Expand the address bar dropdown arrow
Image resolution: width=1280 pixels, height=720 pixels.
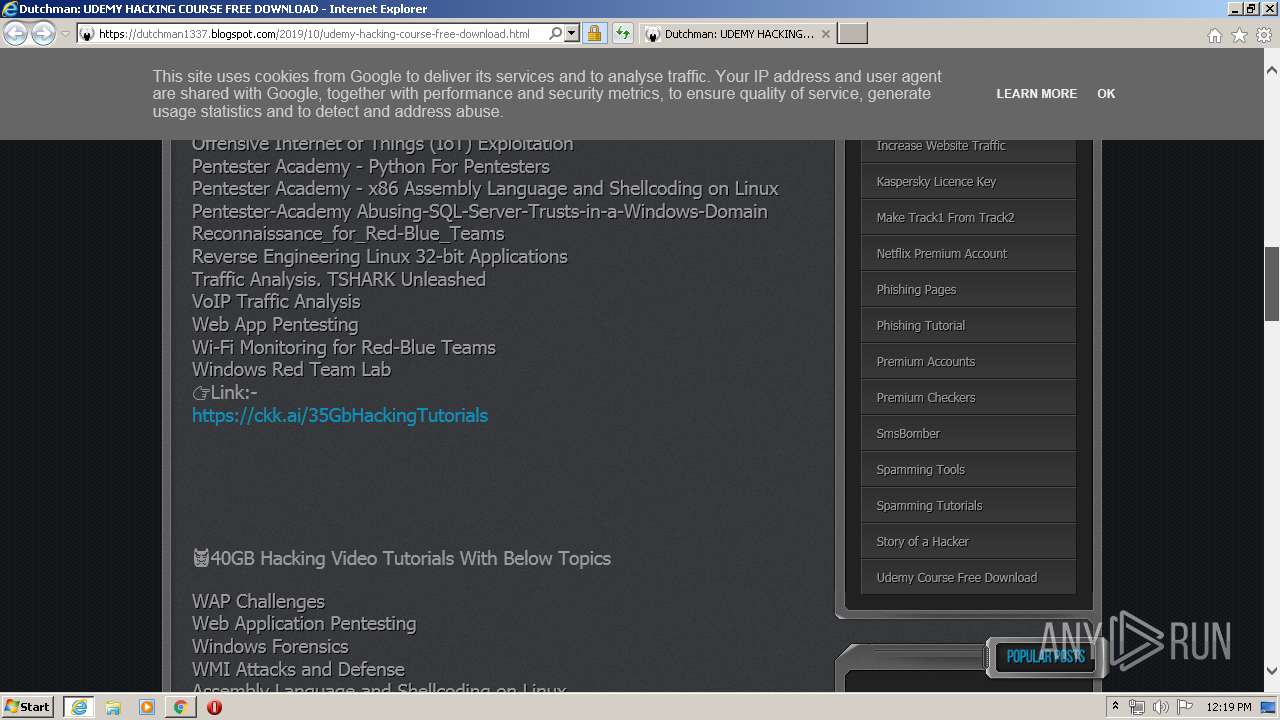coord(572,33)
